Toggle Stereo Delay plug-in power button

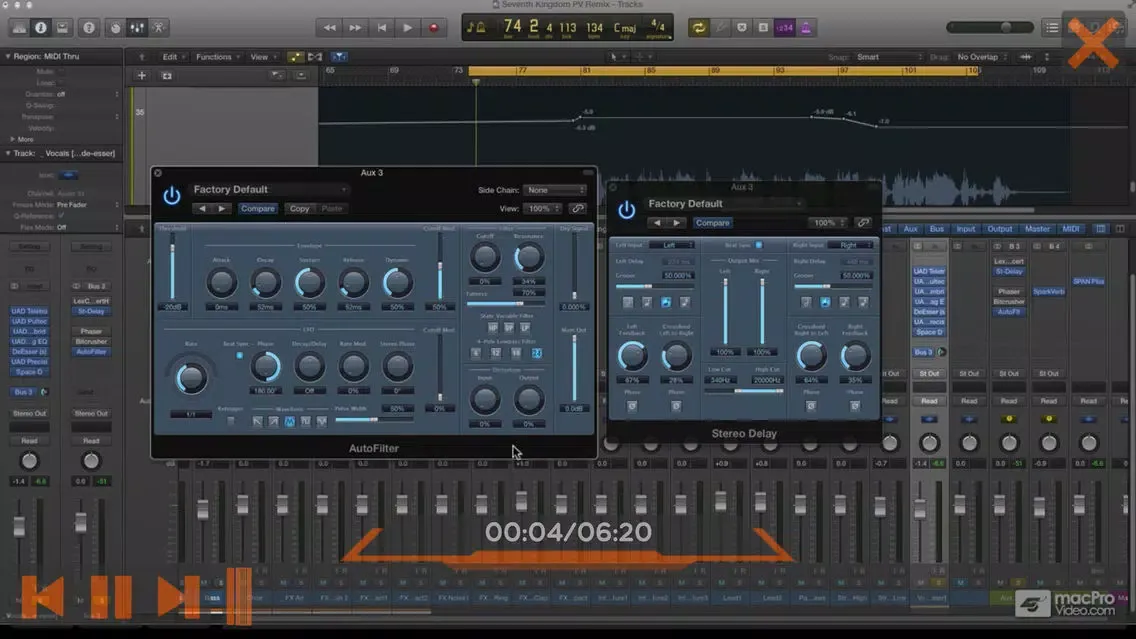(627, 210)
